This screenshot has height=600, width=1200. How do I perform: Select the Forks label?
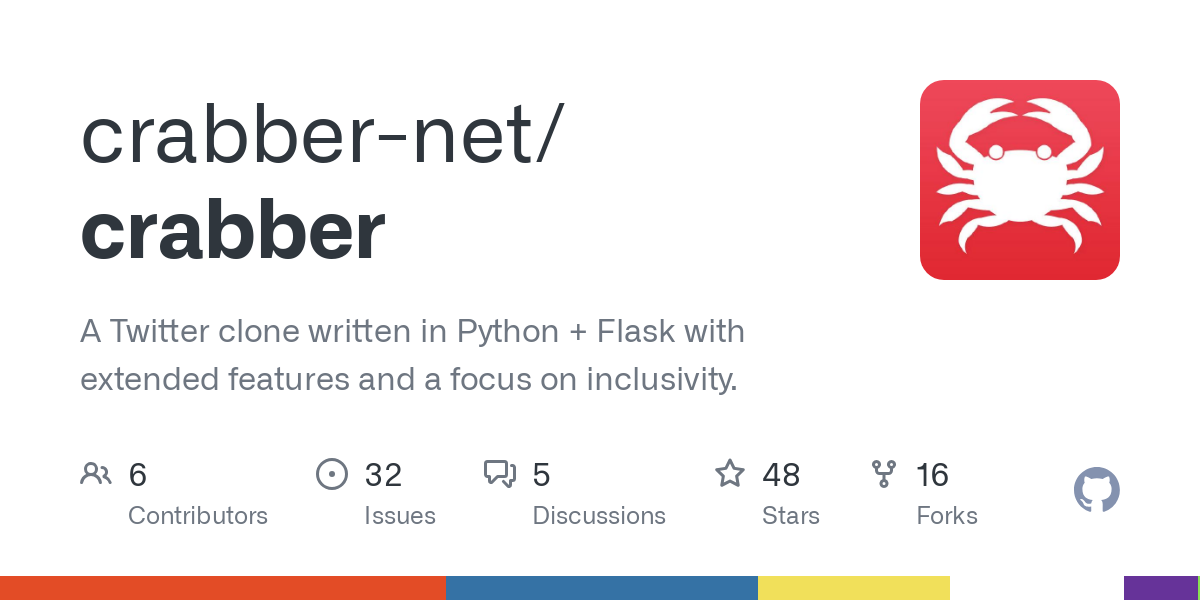947,516
